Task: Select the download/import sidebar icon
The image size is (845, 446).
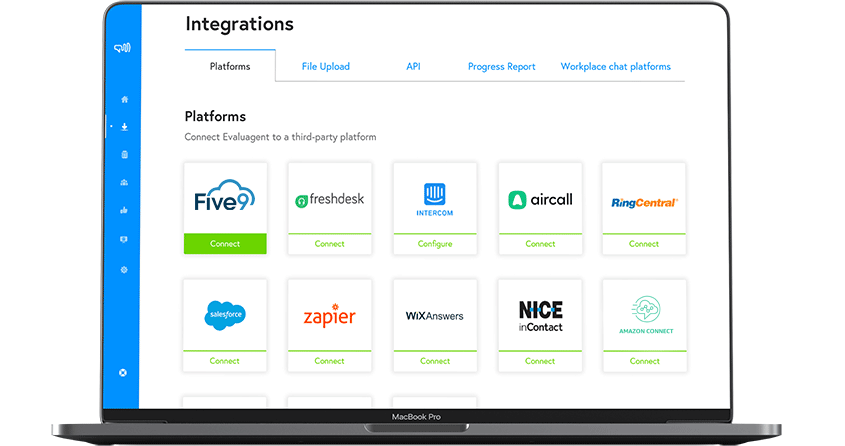Action: click(124, 127)
